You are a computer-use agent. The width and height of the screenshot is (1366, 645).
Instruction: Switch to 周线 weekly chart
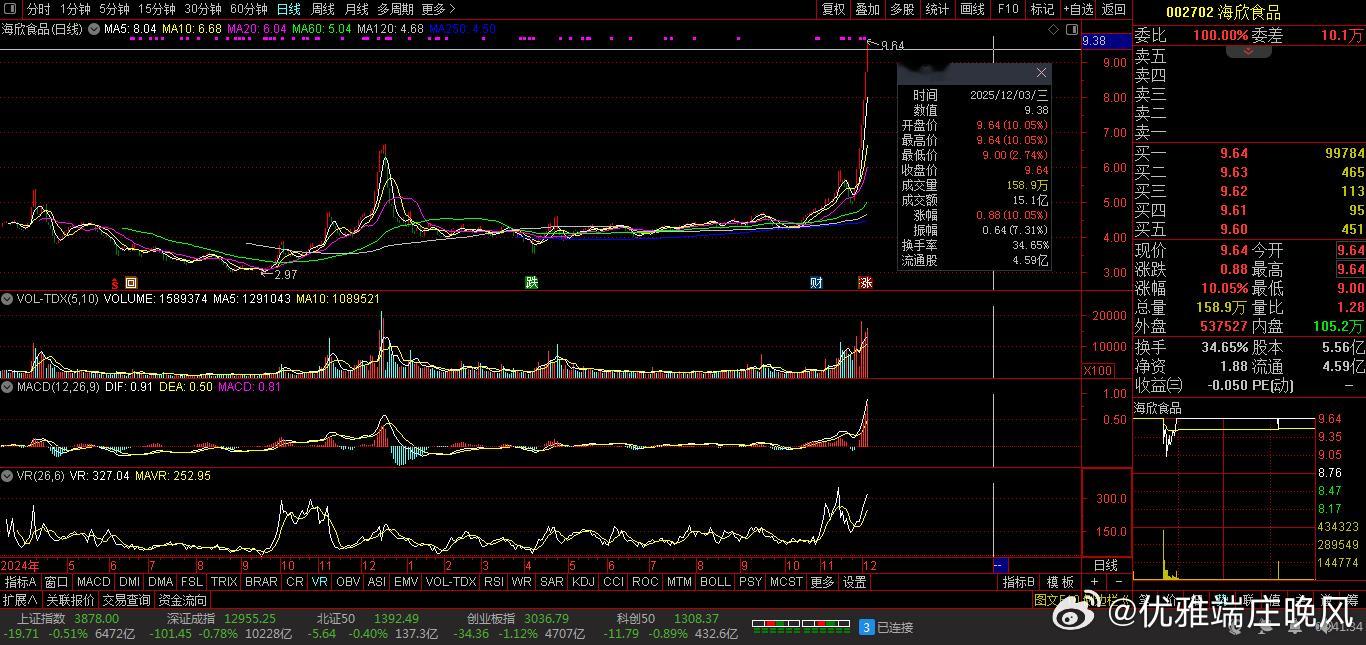click(323, 9)
